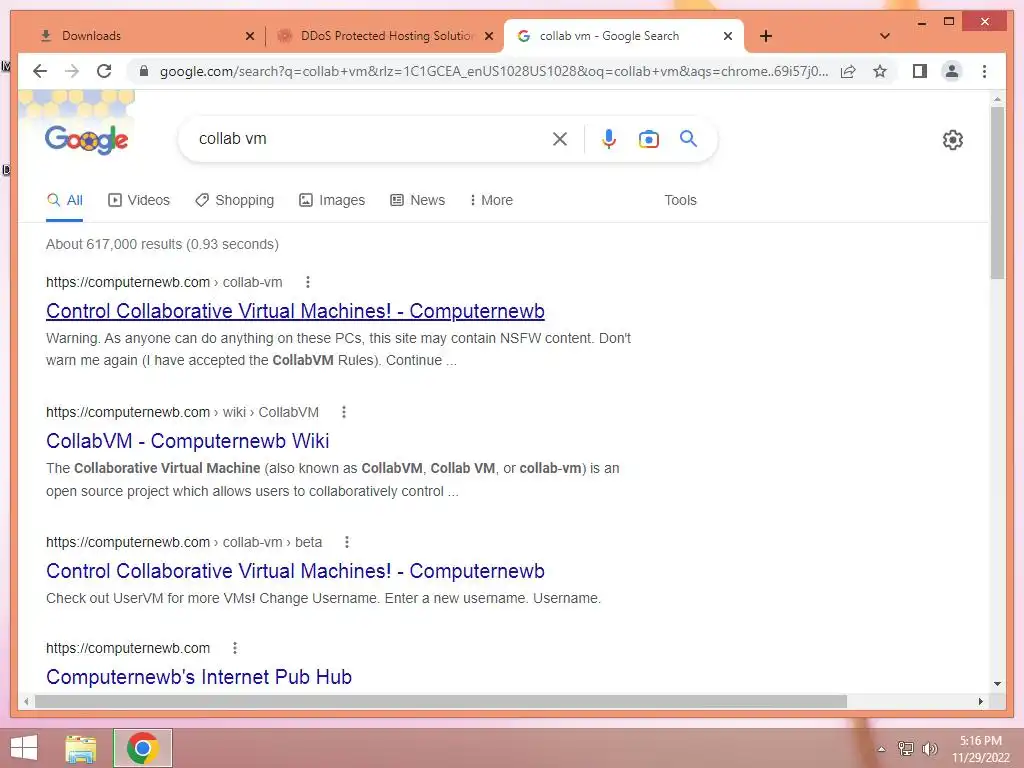
Task: Open the beta Control Collaborative Virtual Machines link
Action: [x=295, y=571]
